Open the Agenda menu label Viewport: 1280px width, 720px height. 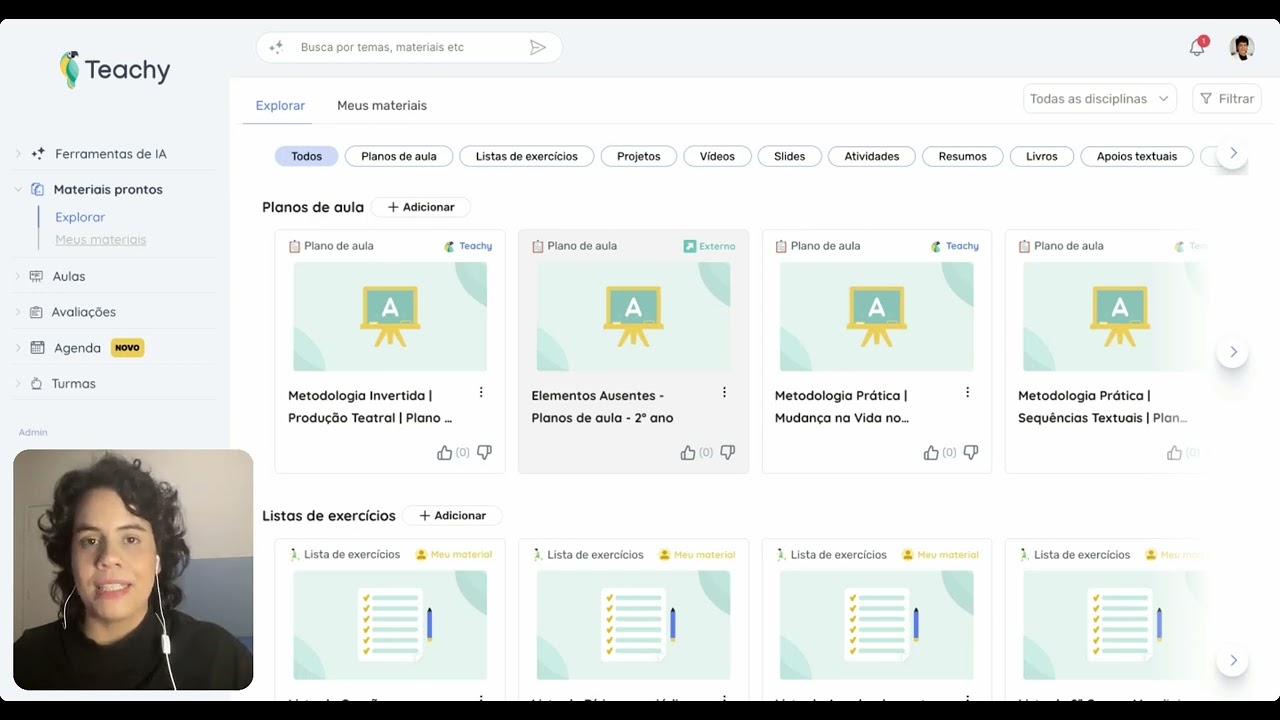(x=78, y=348)
